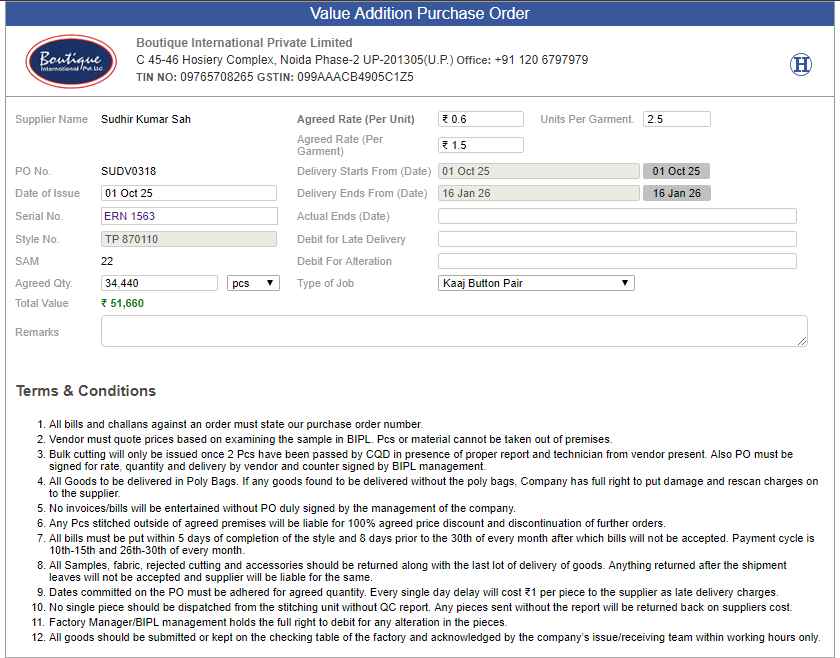Viewport: 840px width, 658px height.
Task: Click the Style No. field TP 870110
Action: (x=189, y=239)
